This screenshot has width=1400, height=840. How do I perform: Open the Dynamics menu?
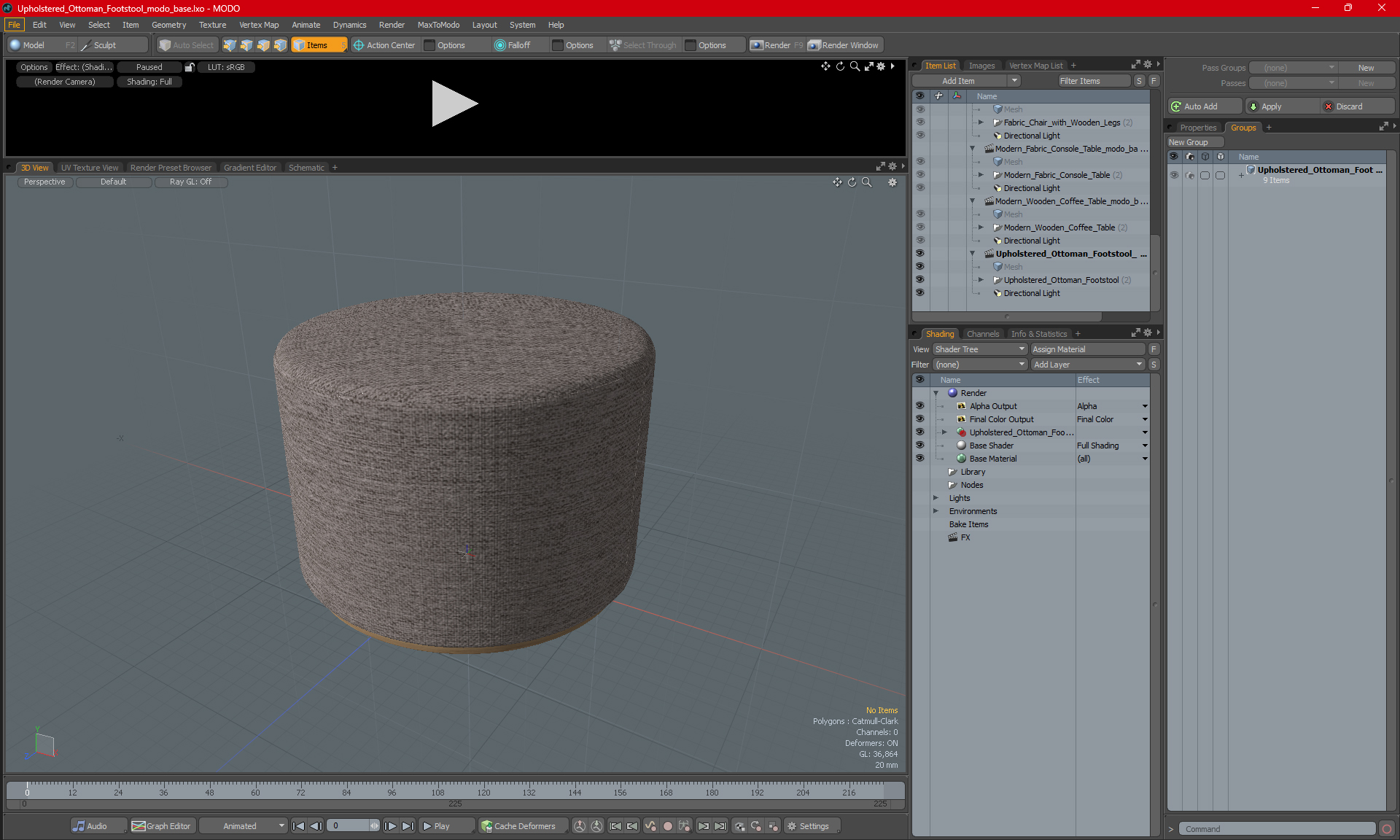(349, 25)
